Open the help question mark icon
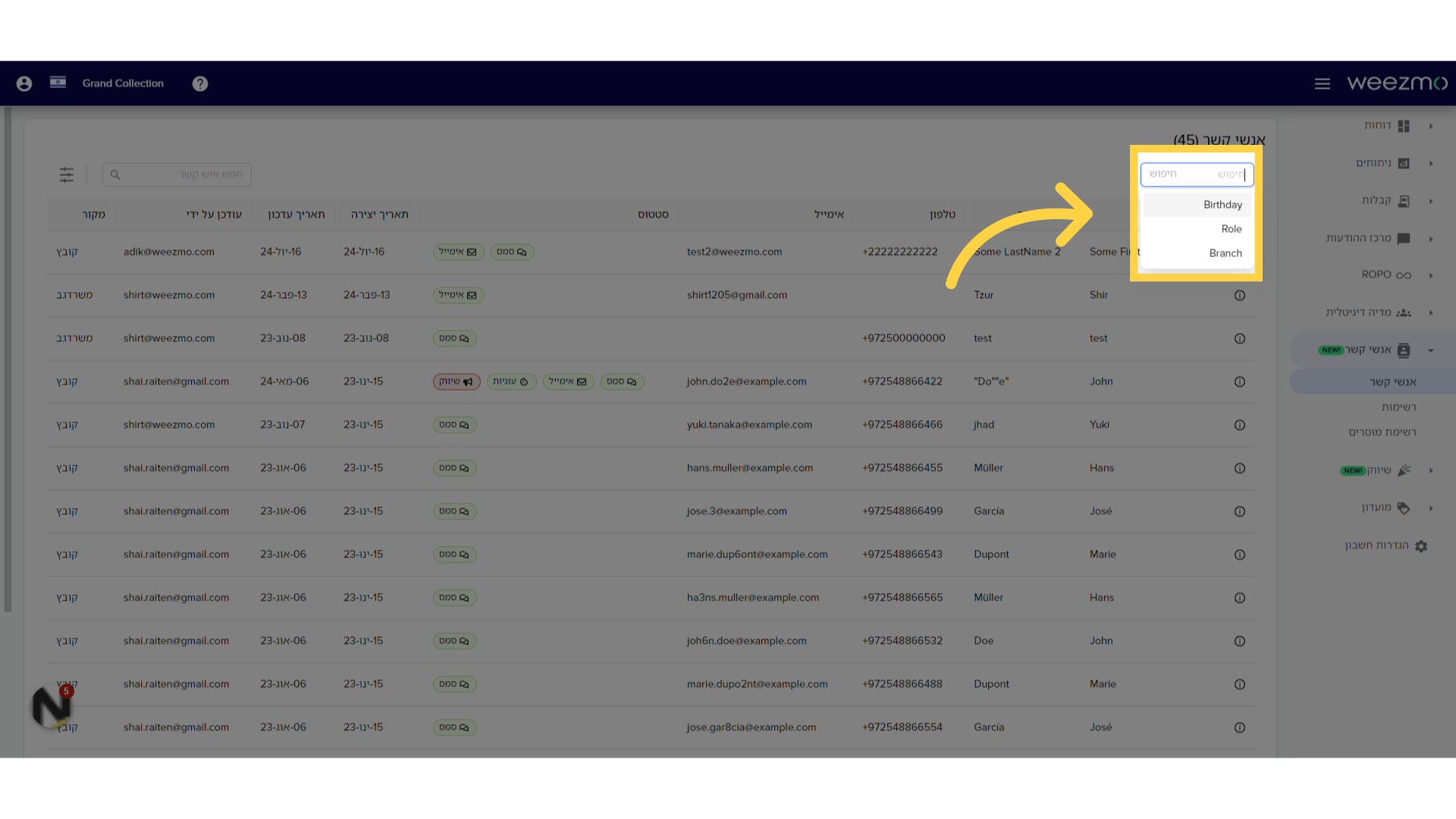The width and height of the screenshot is (1456, 819). tap(200, 83)
